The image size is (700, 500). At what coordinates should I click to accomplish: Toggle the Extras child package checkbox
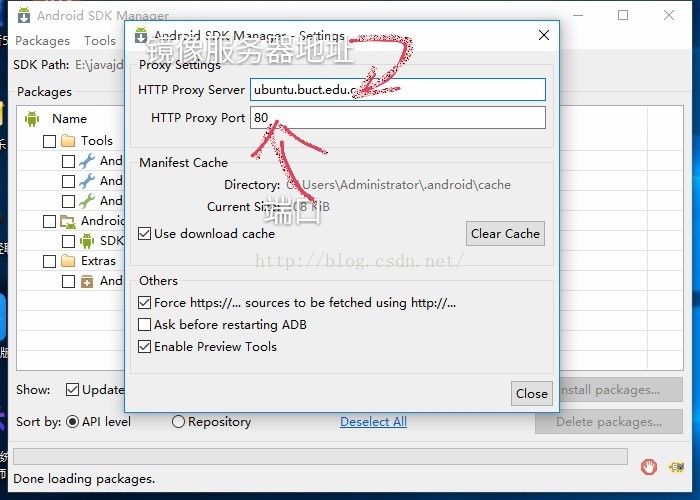[68, 281]
